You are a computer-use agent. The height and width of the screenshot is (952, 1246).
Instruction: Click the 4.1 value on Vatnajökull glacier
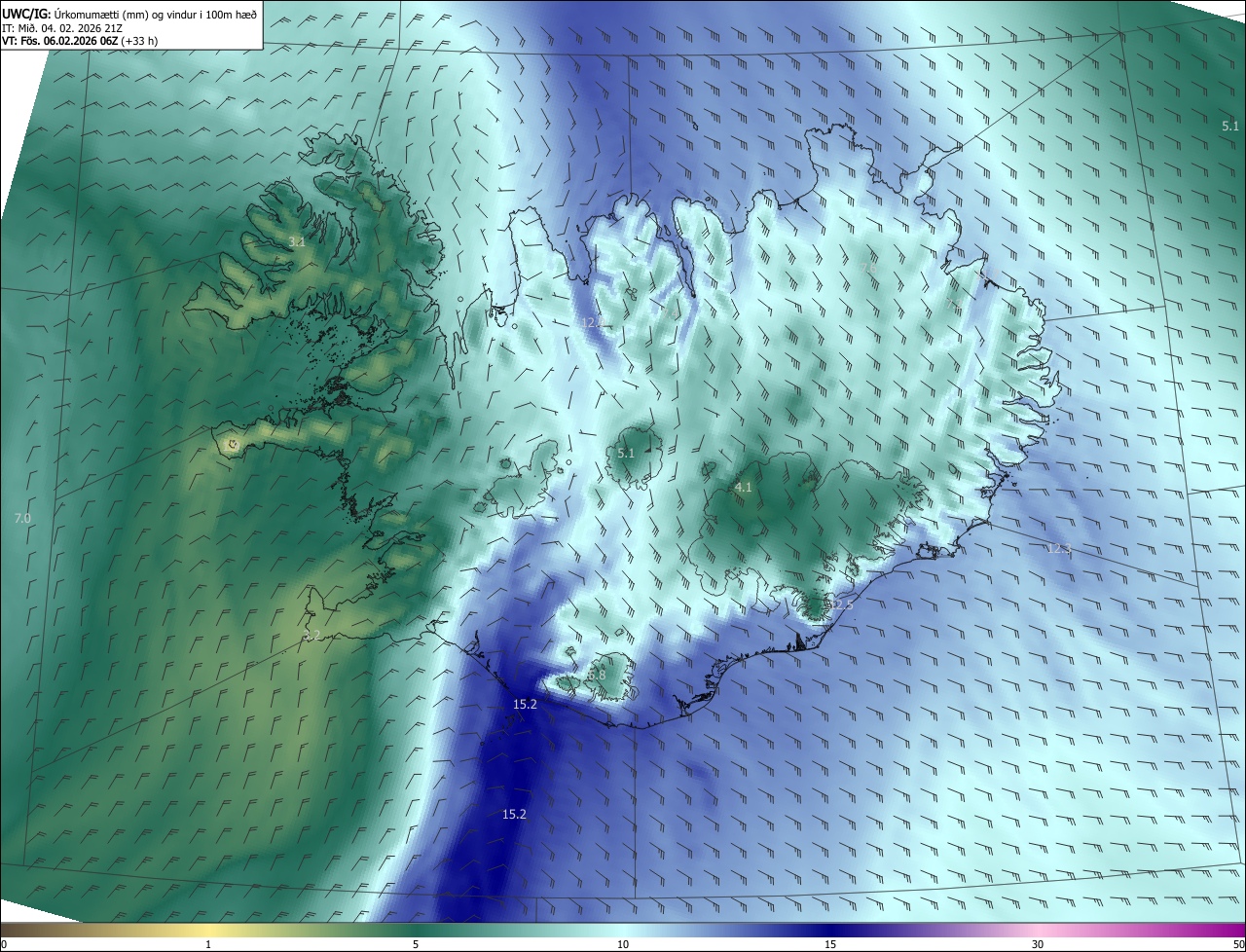click(x=744, y=487)
